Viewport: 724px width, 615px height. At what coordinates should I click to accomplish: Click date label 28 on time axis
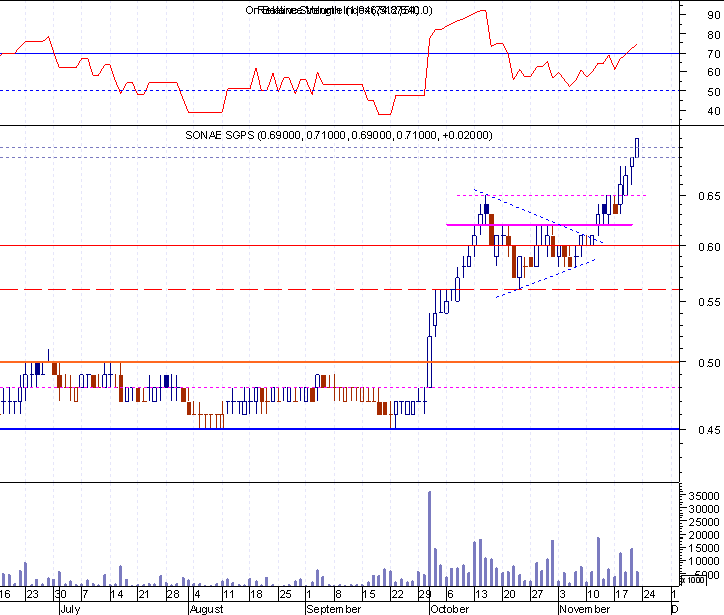[x=173, y=594]
